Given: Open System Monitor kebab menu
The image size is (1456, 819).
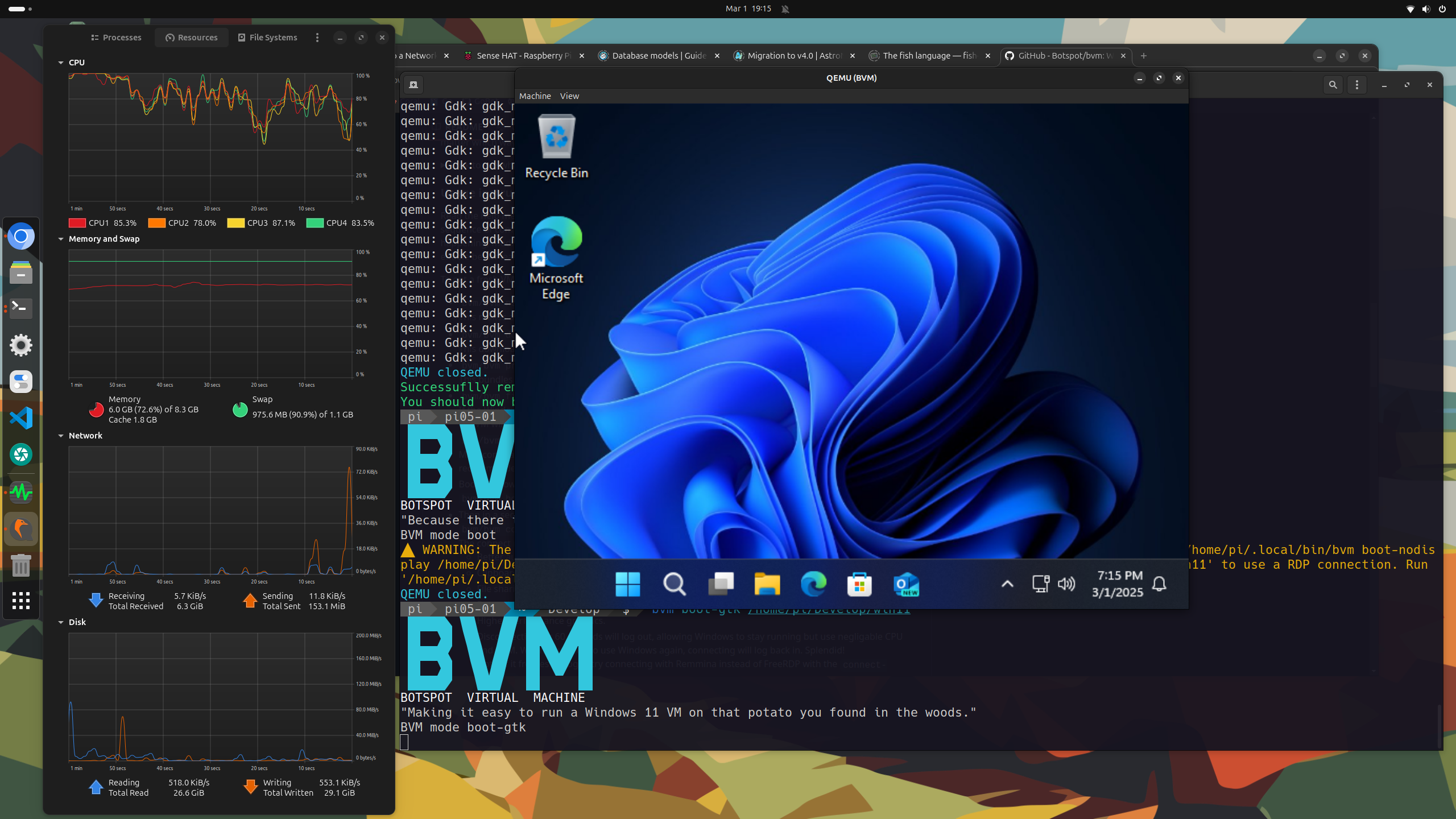Looking at the screenshot, I should tap(317, 38).
